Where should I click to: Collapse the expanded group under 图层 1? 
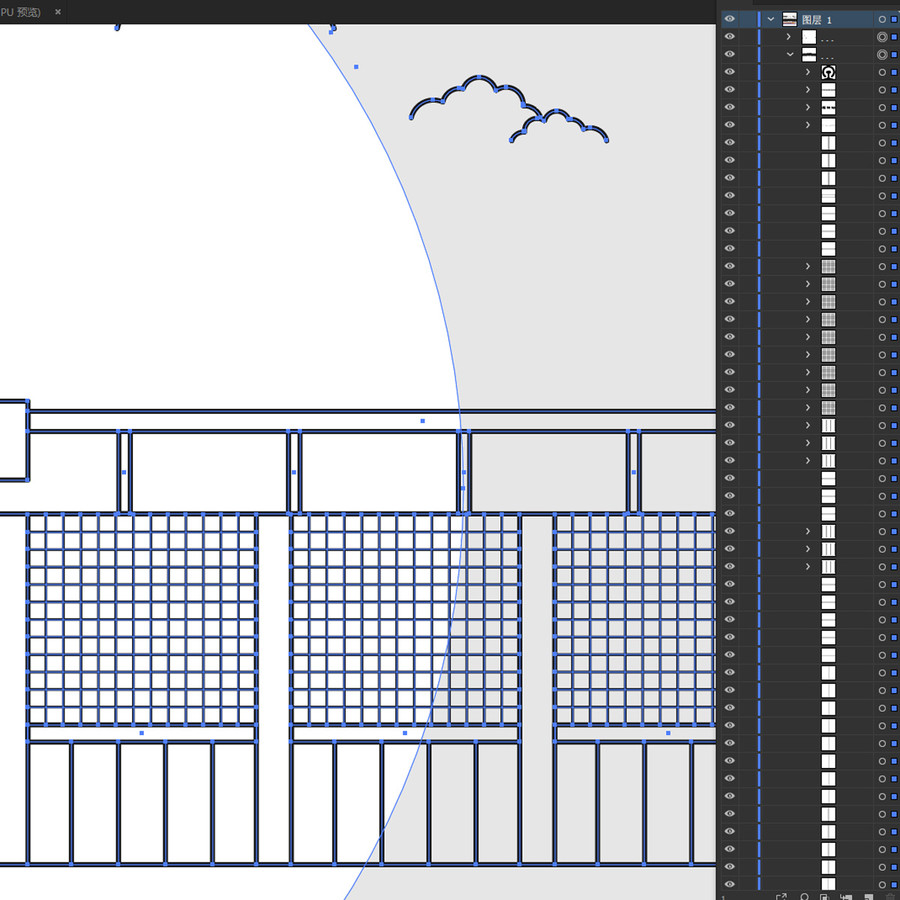pyautogui.click(x=790, y=55)
